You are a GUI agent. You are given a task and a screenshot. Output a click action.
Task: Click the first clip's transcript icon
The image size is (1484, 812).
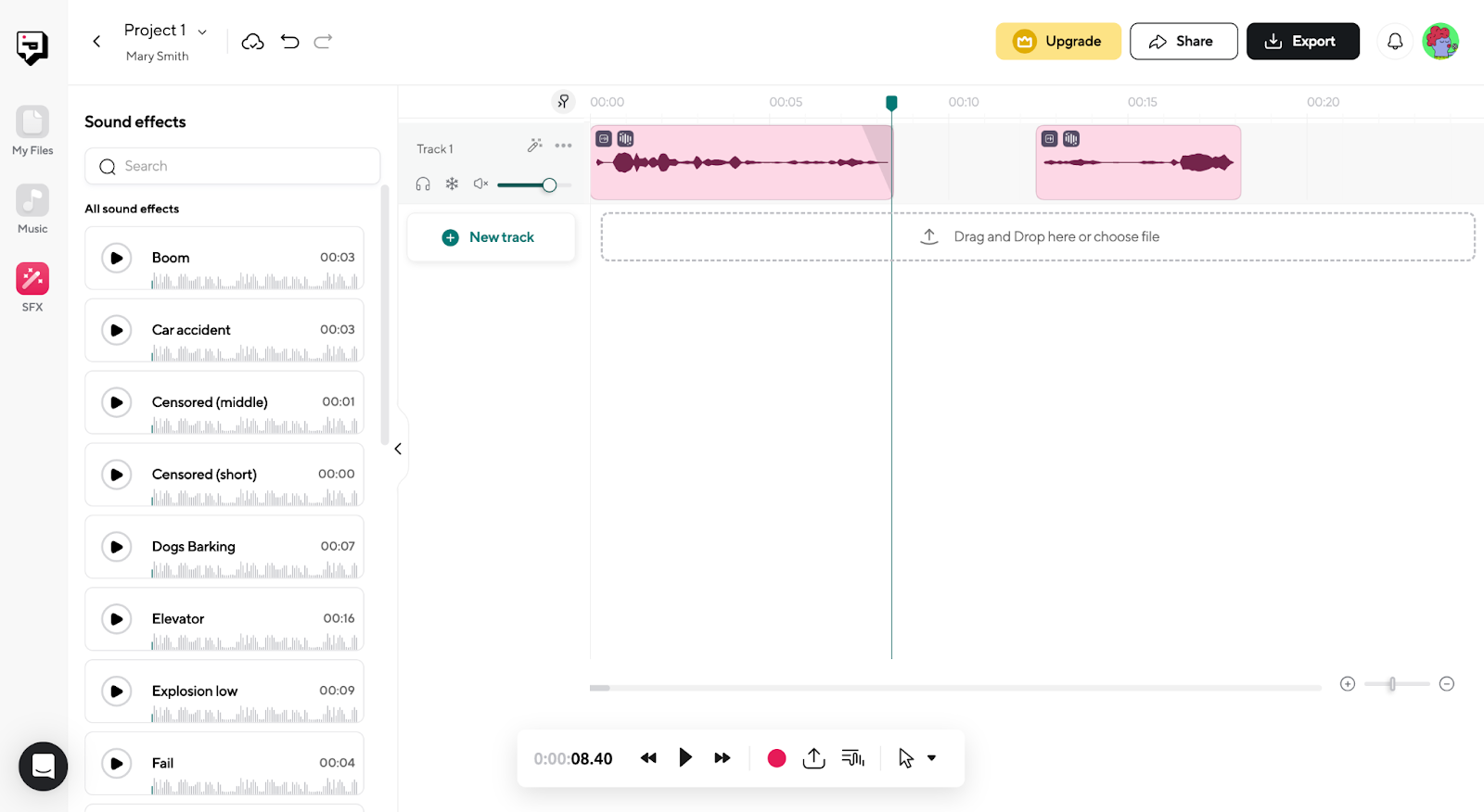coord(604,139)
